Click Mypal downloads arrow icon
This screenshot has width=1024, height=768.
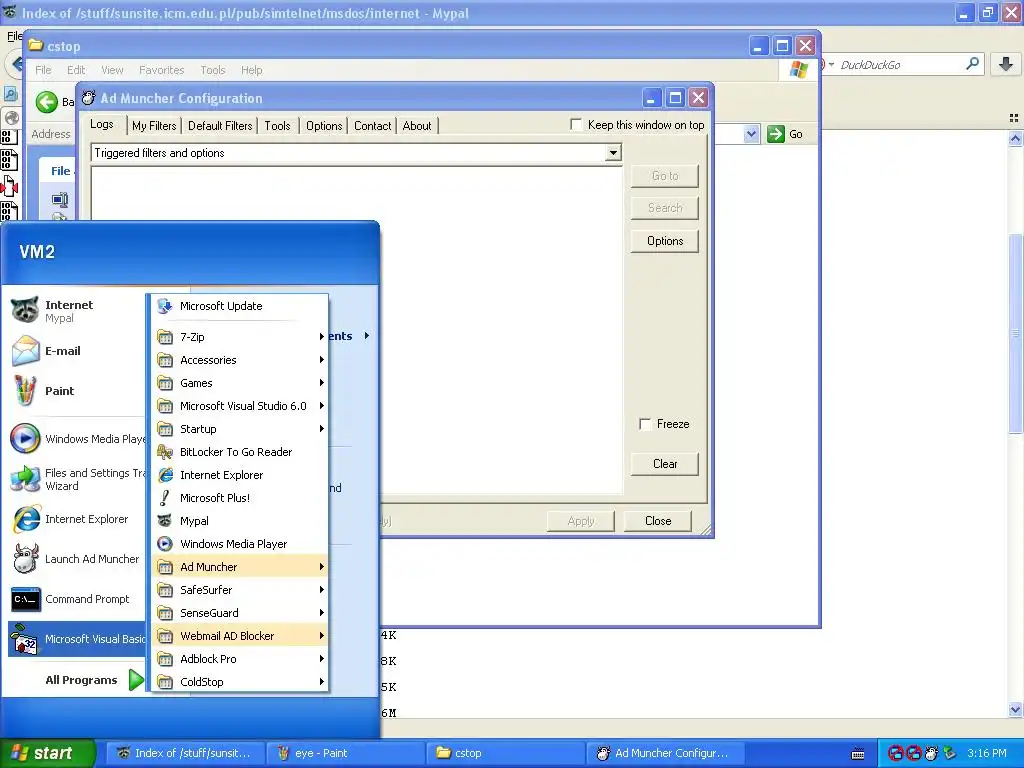click(1006, 64)
